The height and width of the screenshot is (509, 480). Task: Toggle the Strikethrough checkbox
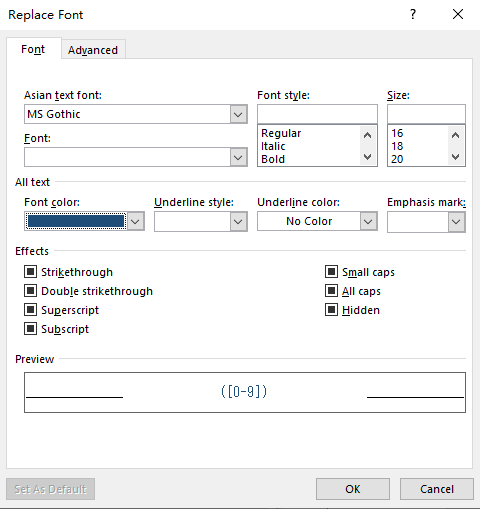point(30,272)
